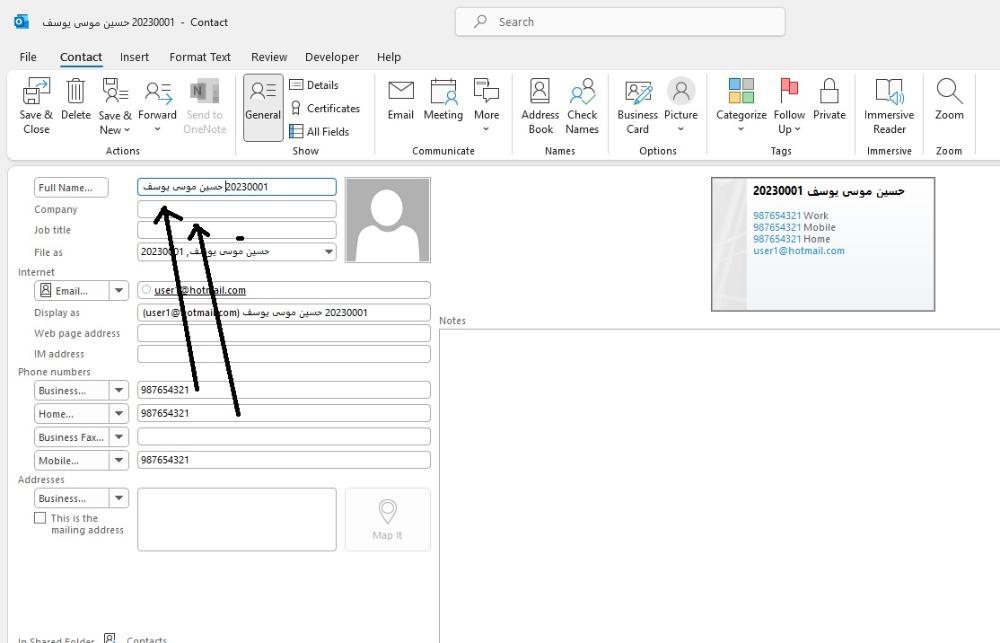Open the Certificates view
Image resolution: width=1000 pixels, height=643 pixels.
pyautogui.click(x=325, y=108)
